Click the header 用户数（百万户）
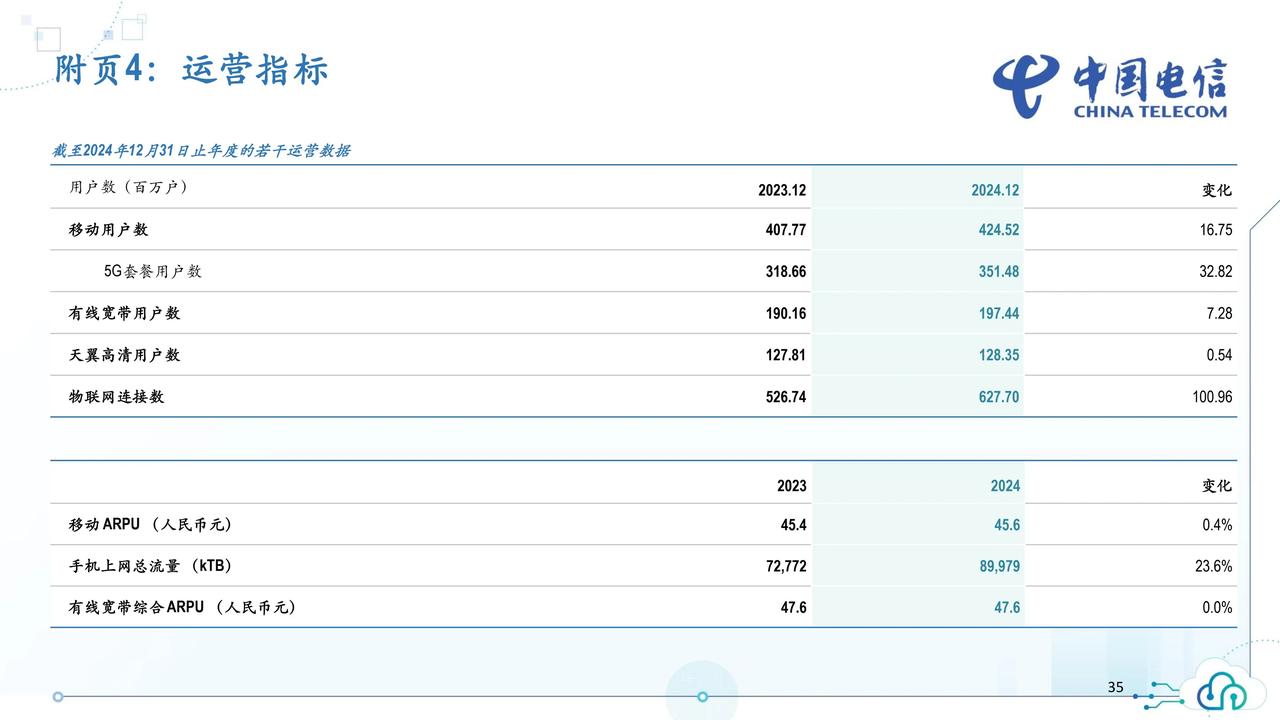1280x720 pixels. point(129,187)
